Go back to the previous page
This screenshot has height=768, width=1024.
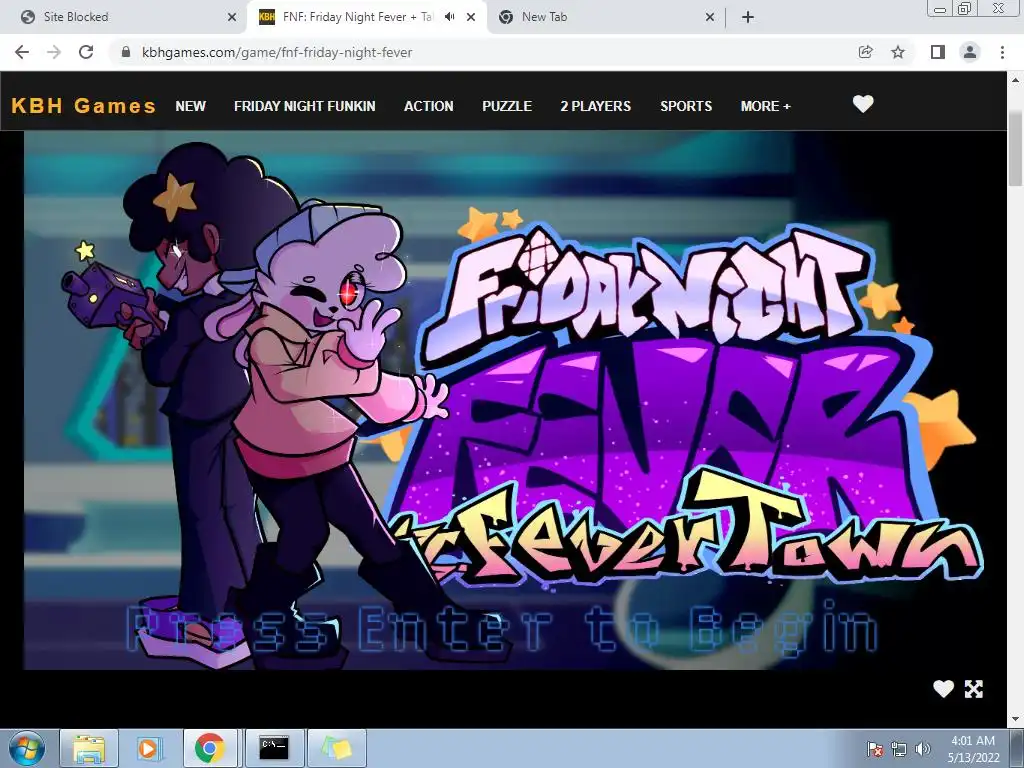(22, 52)
